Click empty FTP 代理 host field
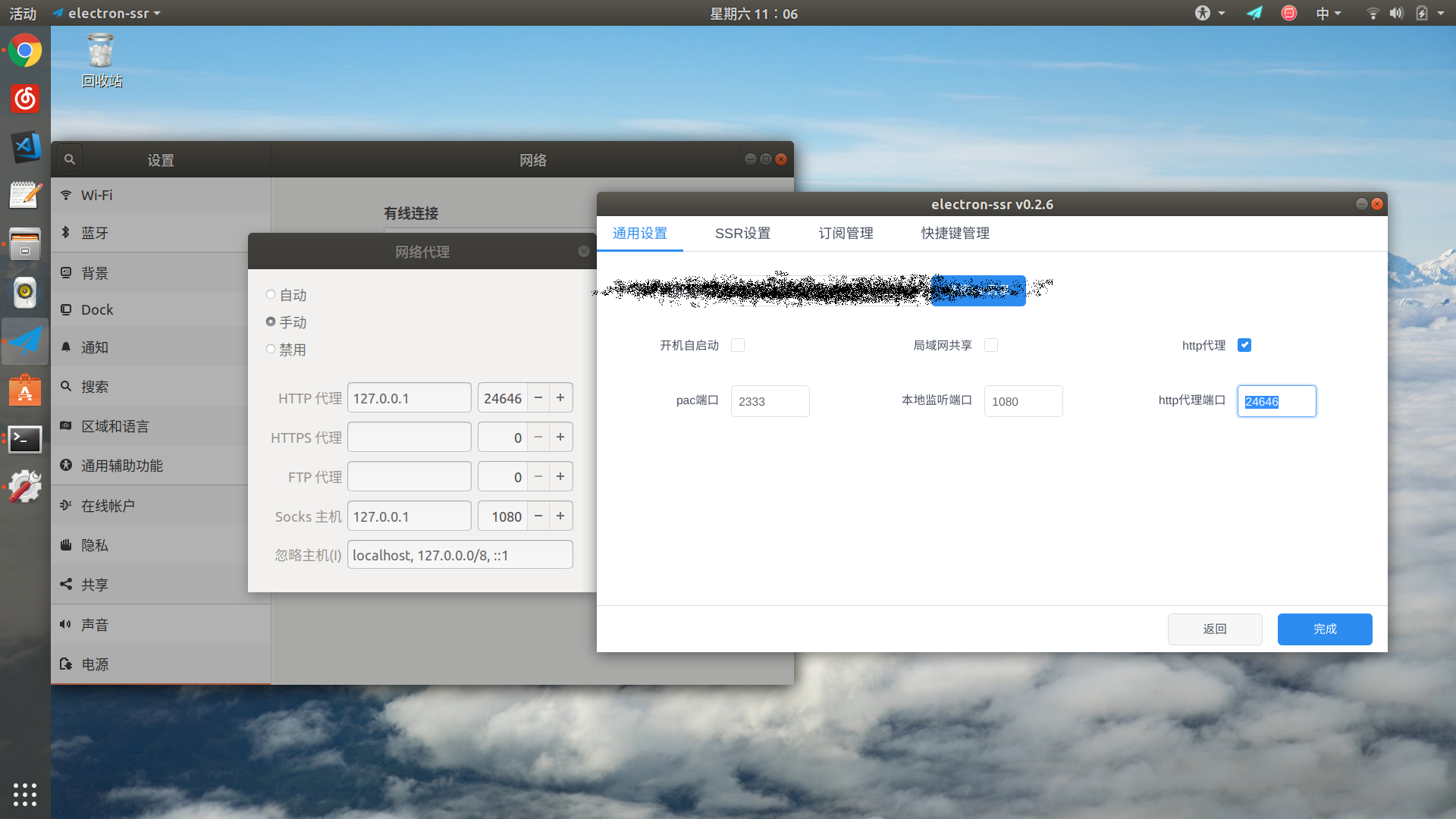 tap(409, 477)
